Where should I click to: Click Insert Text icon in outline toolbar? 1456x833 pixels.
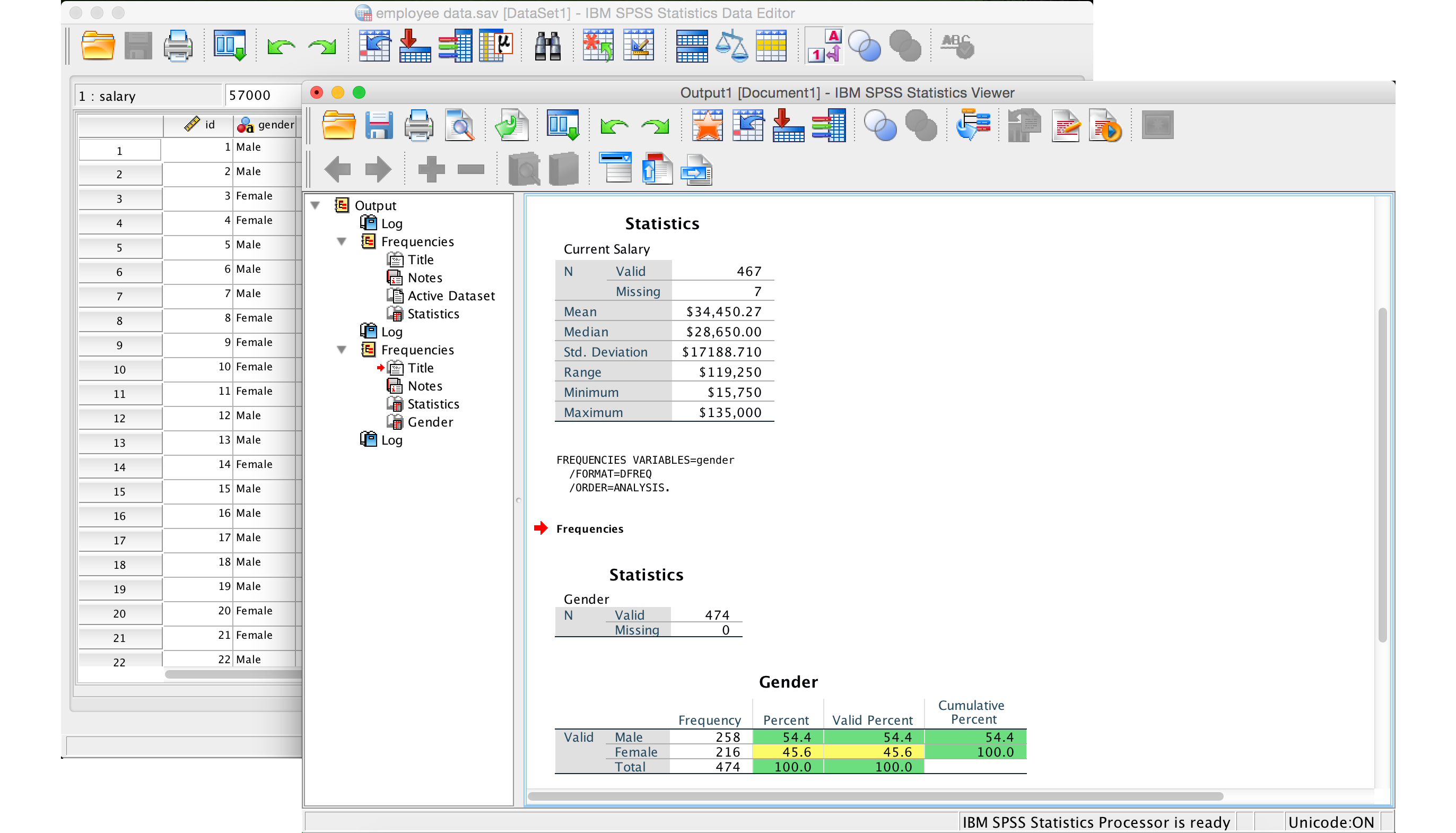pyautogui.click(x=696, y=169)
